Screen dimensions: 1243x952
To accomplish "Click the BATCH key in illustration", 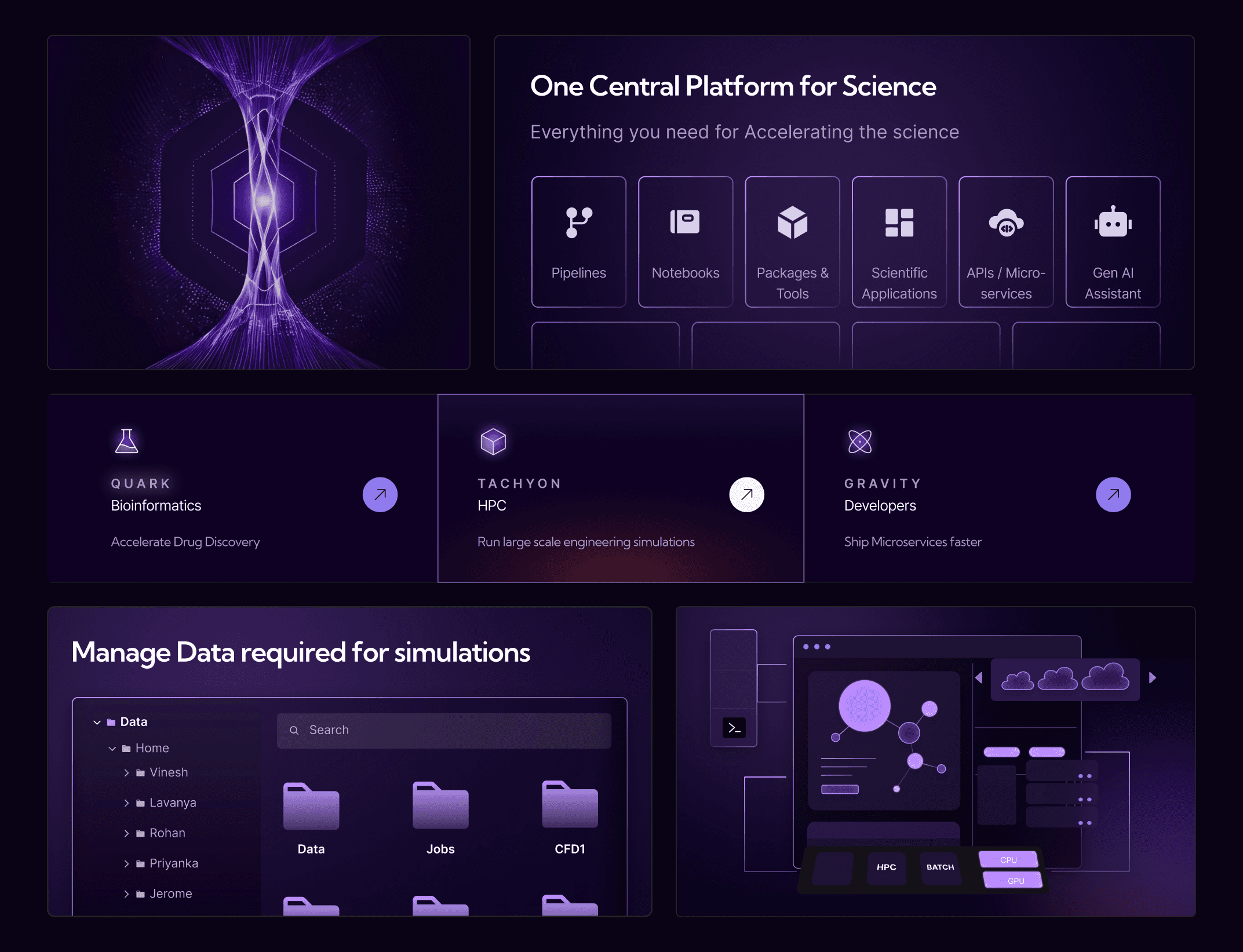I will pyautogui.click(x=940, y=867).
